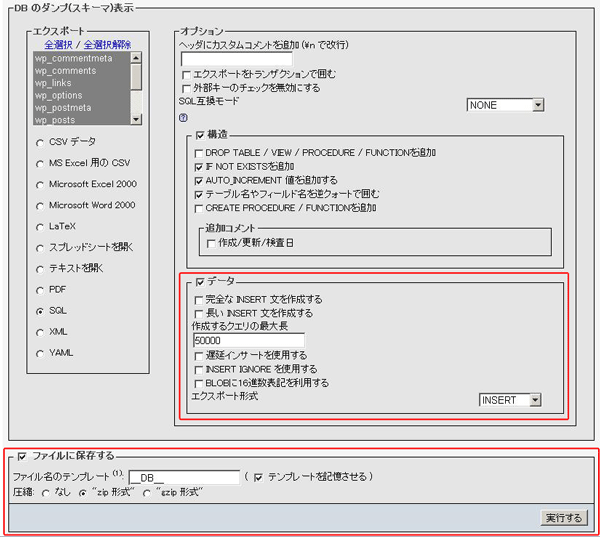
Task: Select the CSV データ export format
Action: [x=40, y=143]
